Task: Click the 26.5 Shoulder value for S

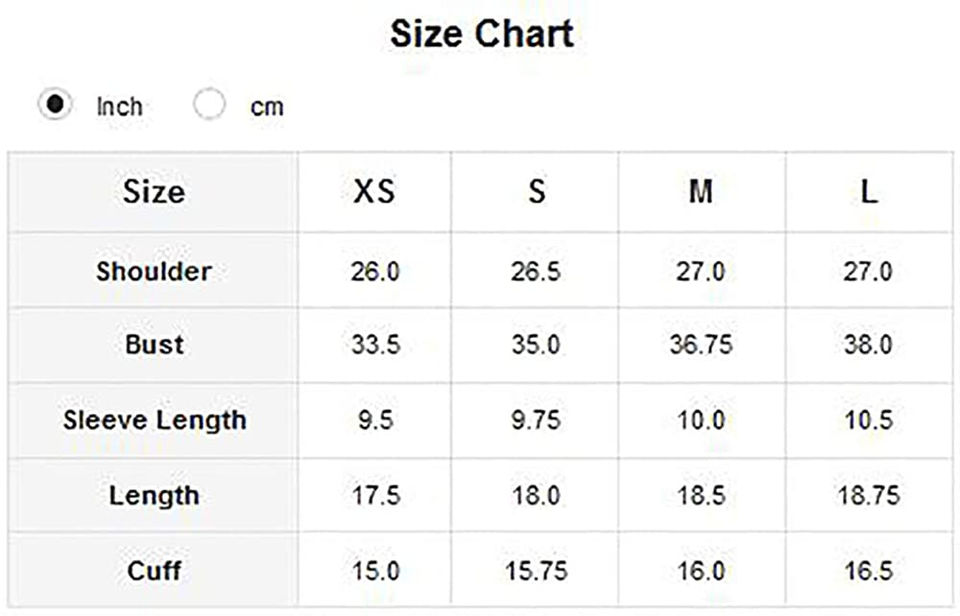Action: tap(536, 272)
